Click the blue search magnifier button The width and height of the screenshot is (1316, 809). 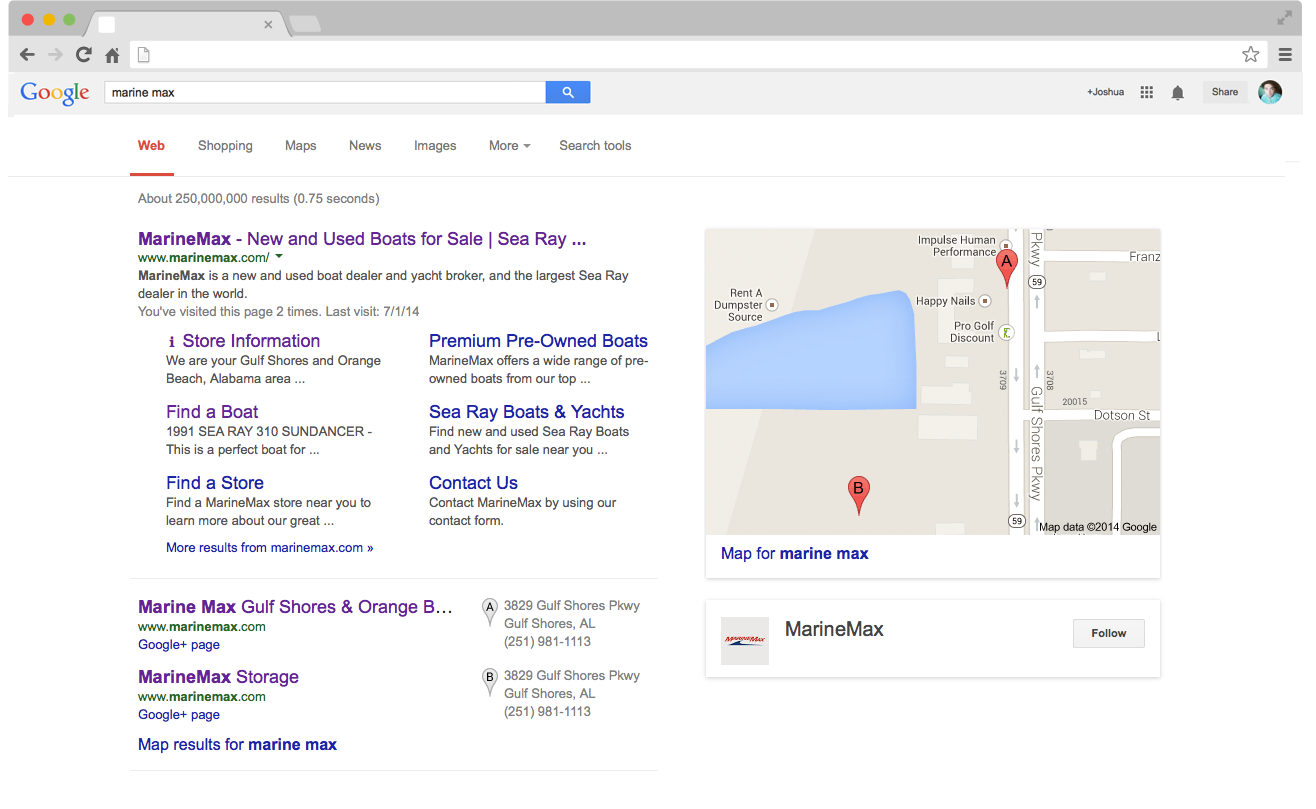[x=568, y=92]
